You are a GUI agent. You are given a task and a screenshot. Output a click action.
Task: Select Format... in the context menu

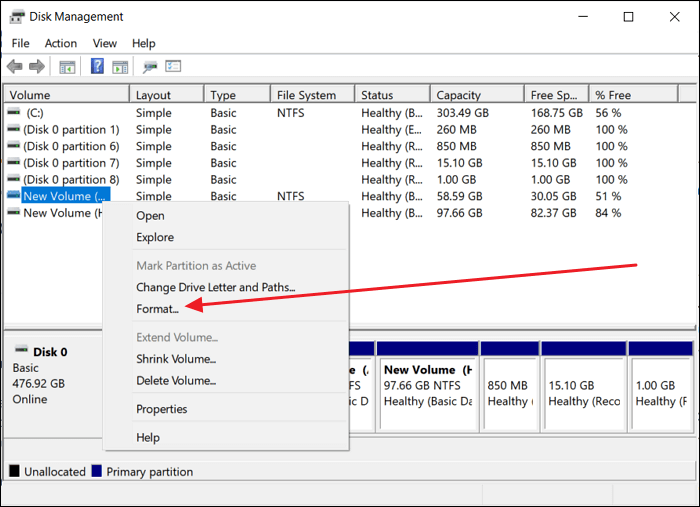(226, 309)
